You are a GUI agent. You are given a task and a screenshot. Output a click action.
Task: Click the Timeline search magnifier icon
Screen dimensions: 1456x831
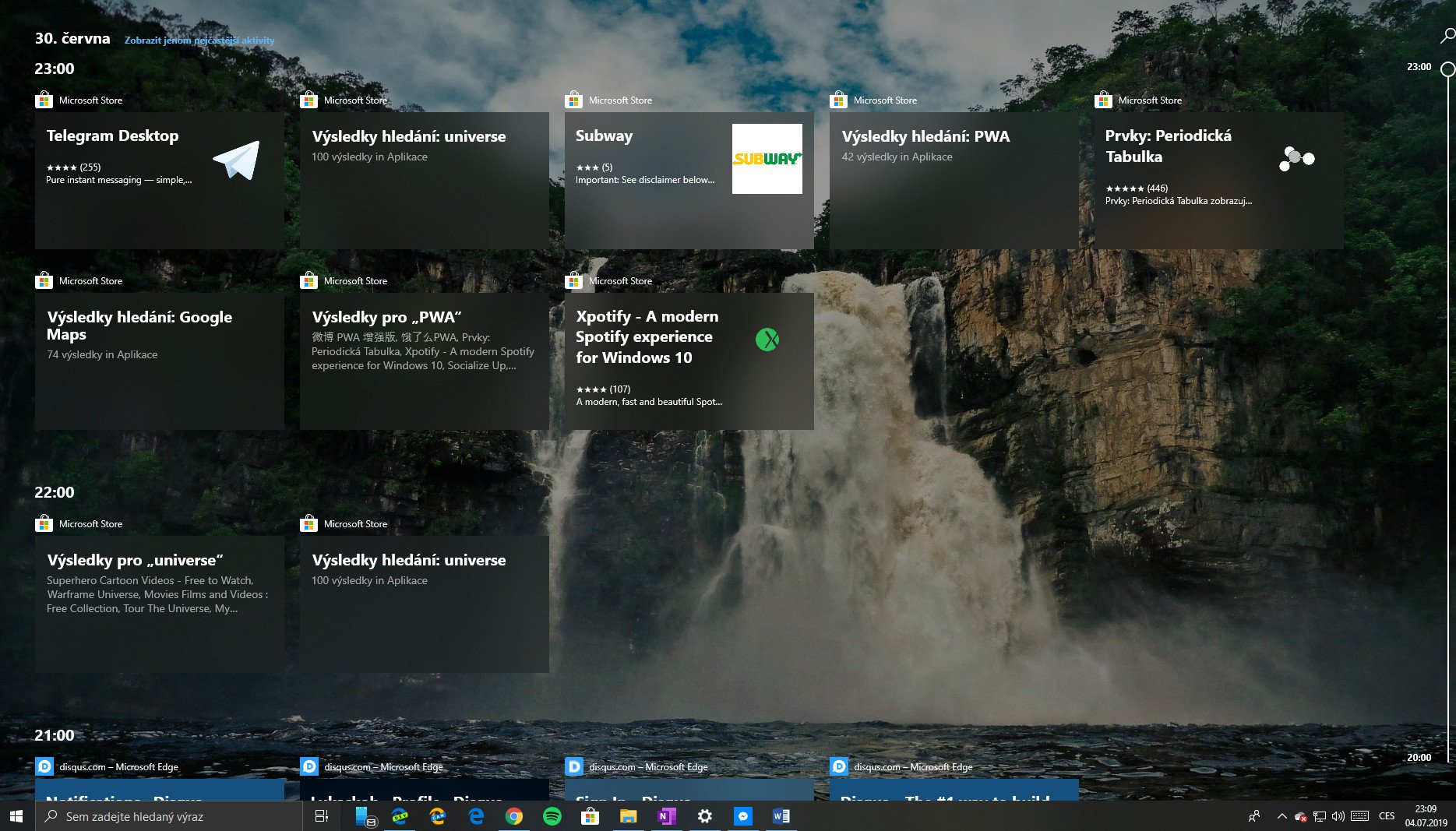[x=1447, y=36]
